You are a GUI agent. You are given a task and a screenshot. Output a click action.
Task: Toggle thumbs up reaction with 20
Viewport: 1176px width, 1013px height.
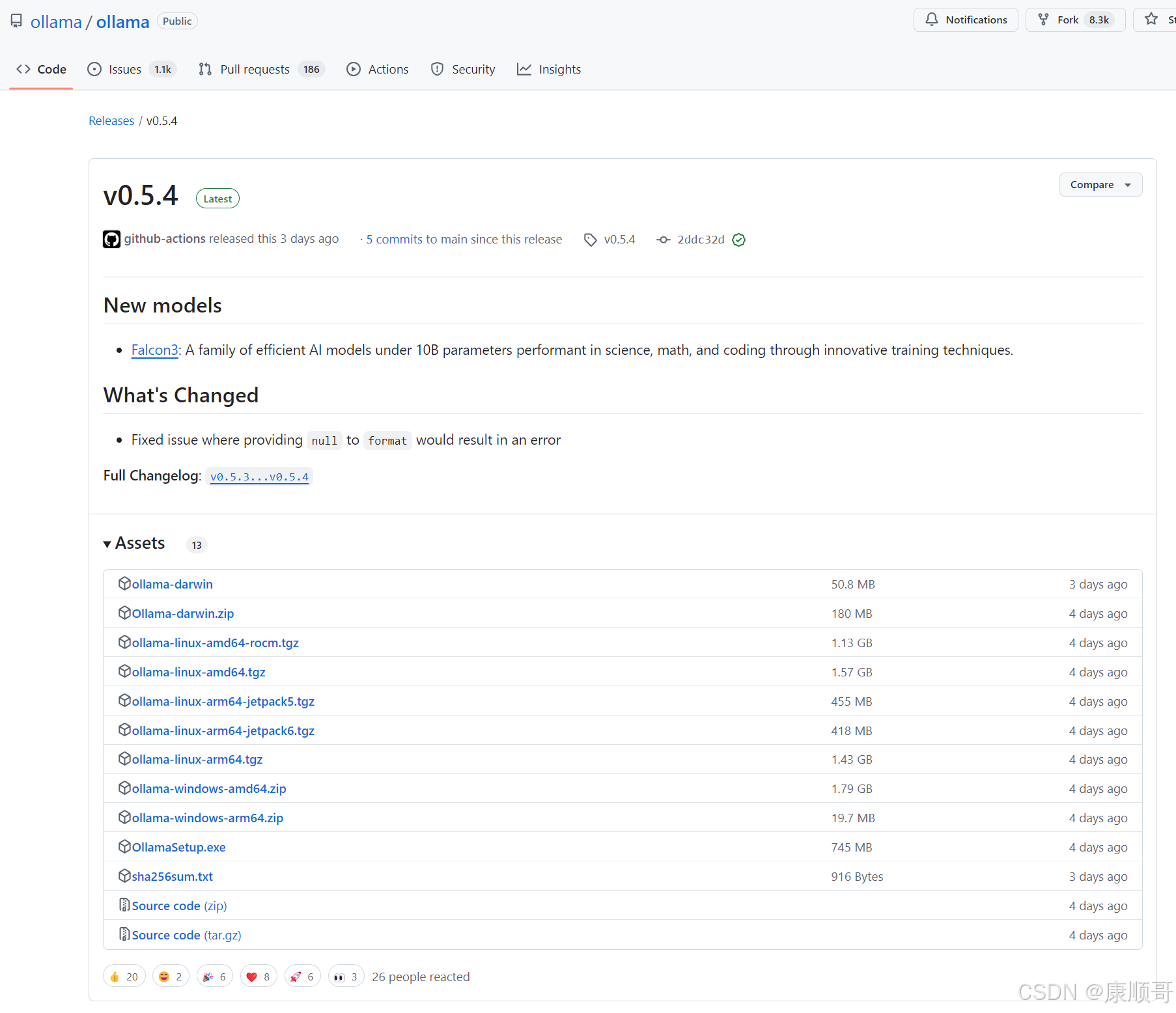point(124,977)
